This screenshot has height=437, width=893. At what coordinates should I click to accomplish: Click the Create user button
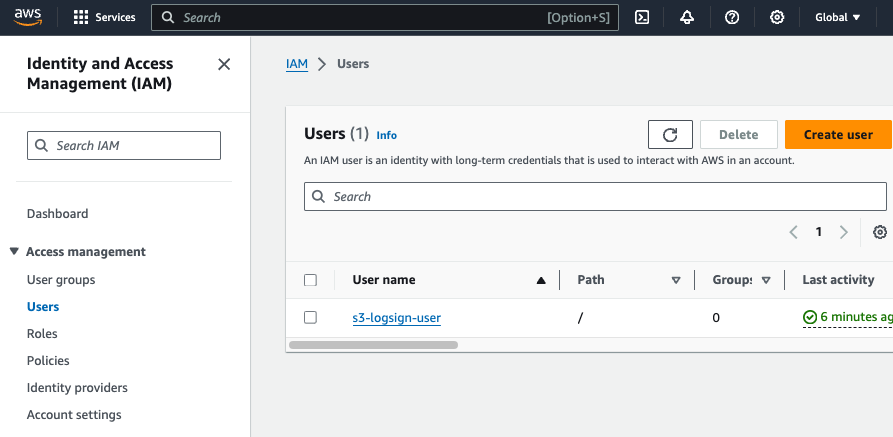pyautogui.click(x=838, y=134)
